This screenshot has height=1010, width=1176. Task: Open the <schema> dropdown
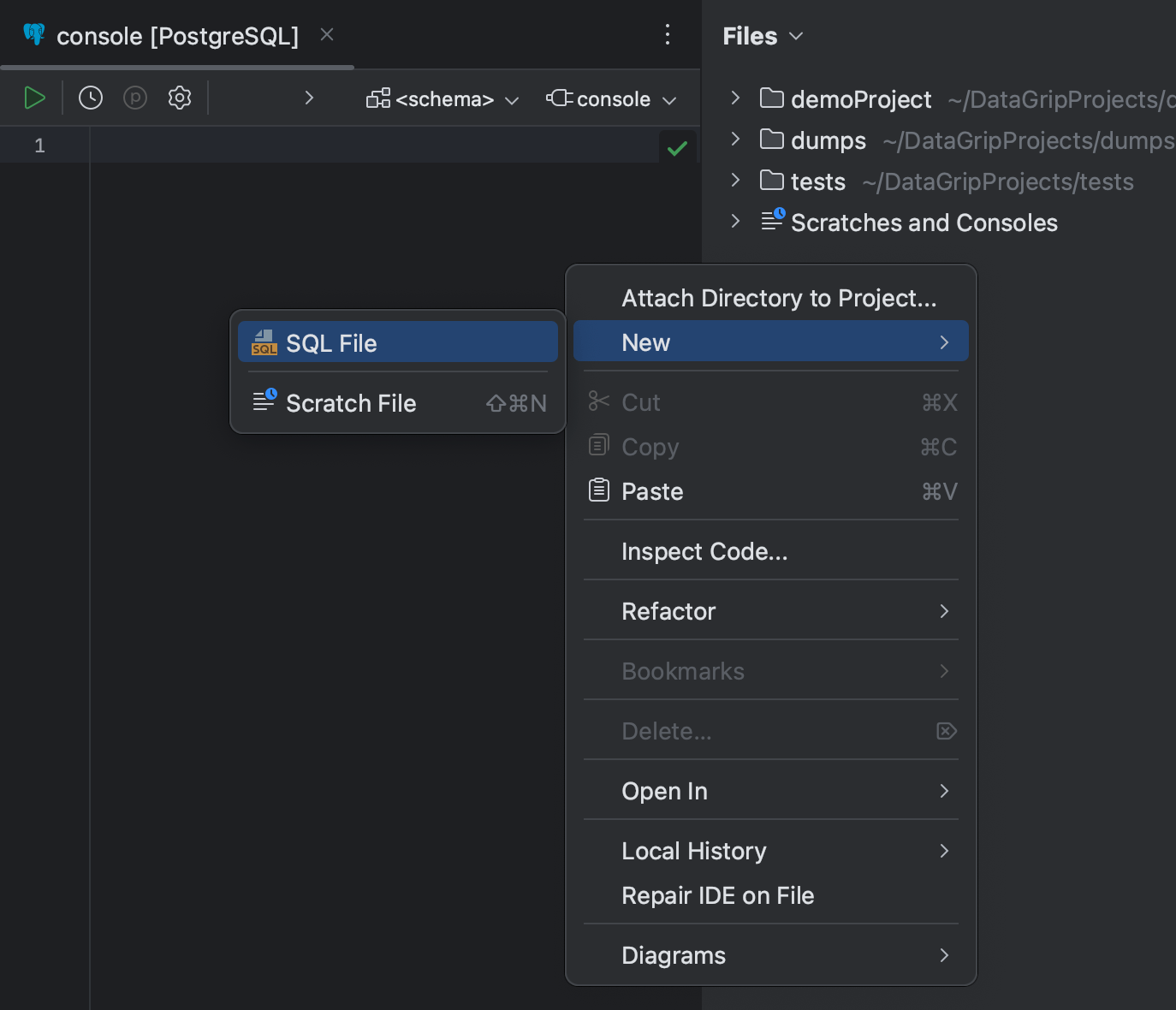click(x=443, y=98)
